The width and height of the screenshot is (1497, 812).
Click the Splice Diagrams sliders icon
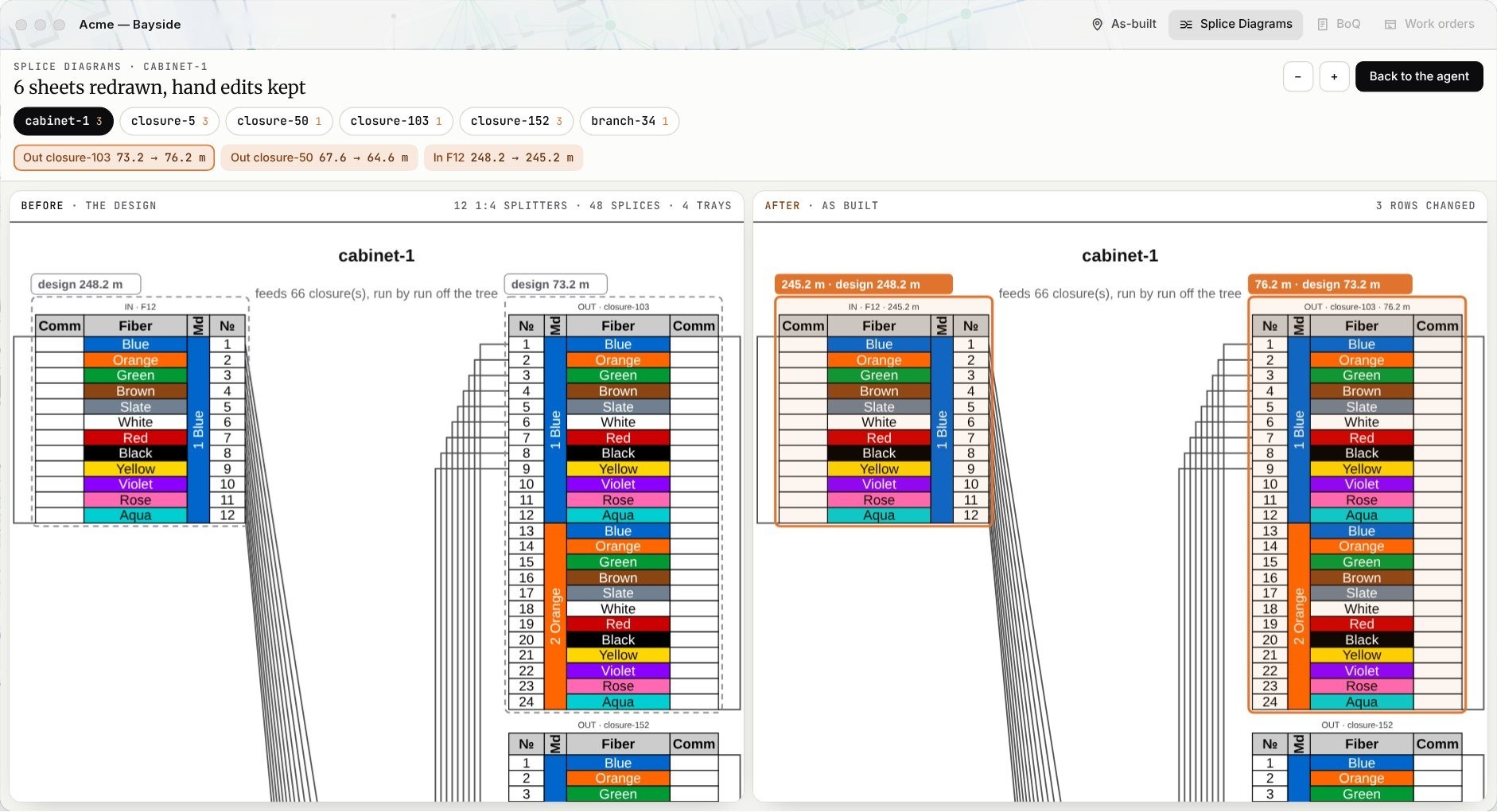tap(1186, 25)
